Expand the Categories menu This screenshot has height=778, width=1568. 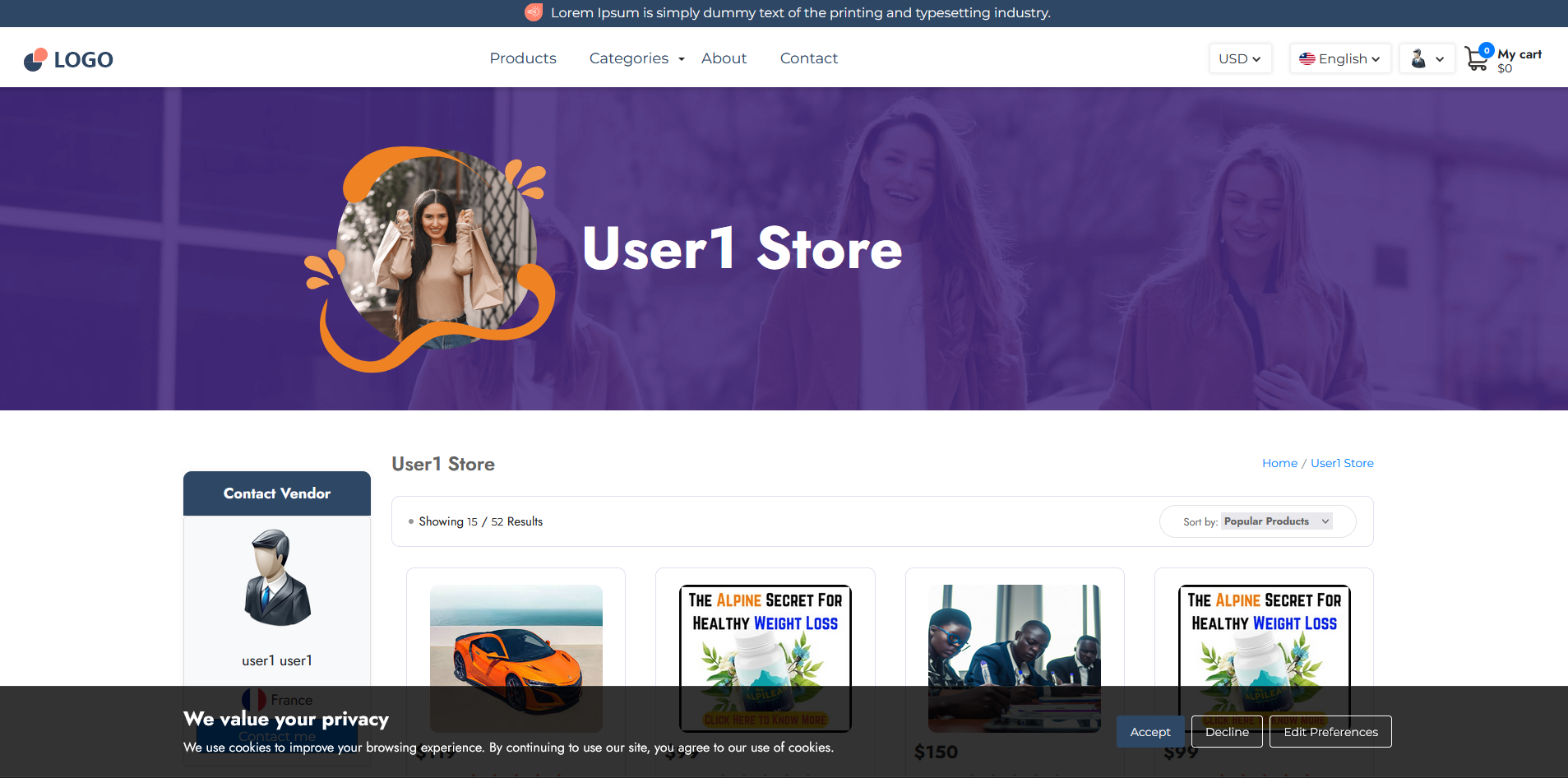click(636, 58)
